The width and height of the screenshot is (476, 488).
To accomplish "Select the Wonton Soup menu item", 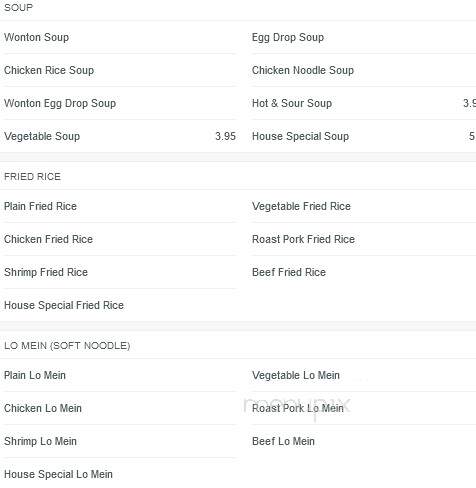I will [x=37, y=37].
